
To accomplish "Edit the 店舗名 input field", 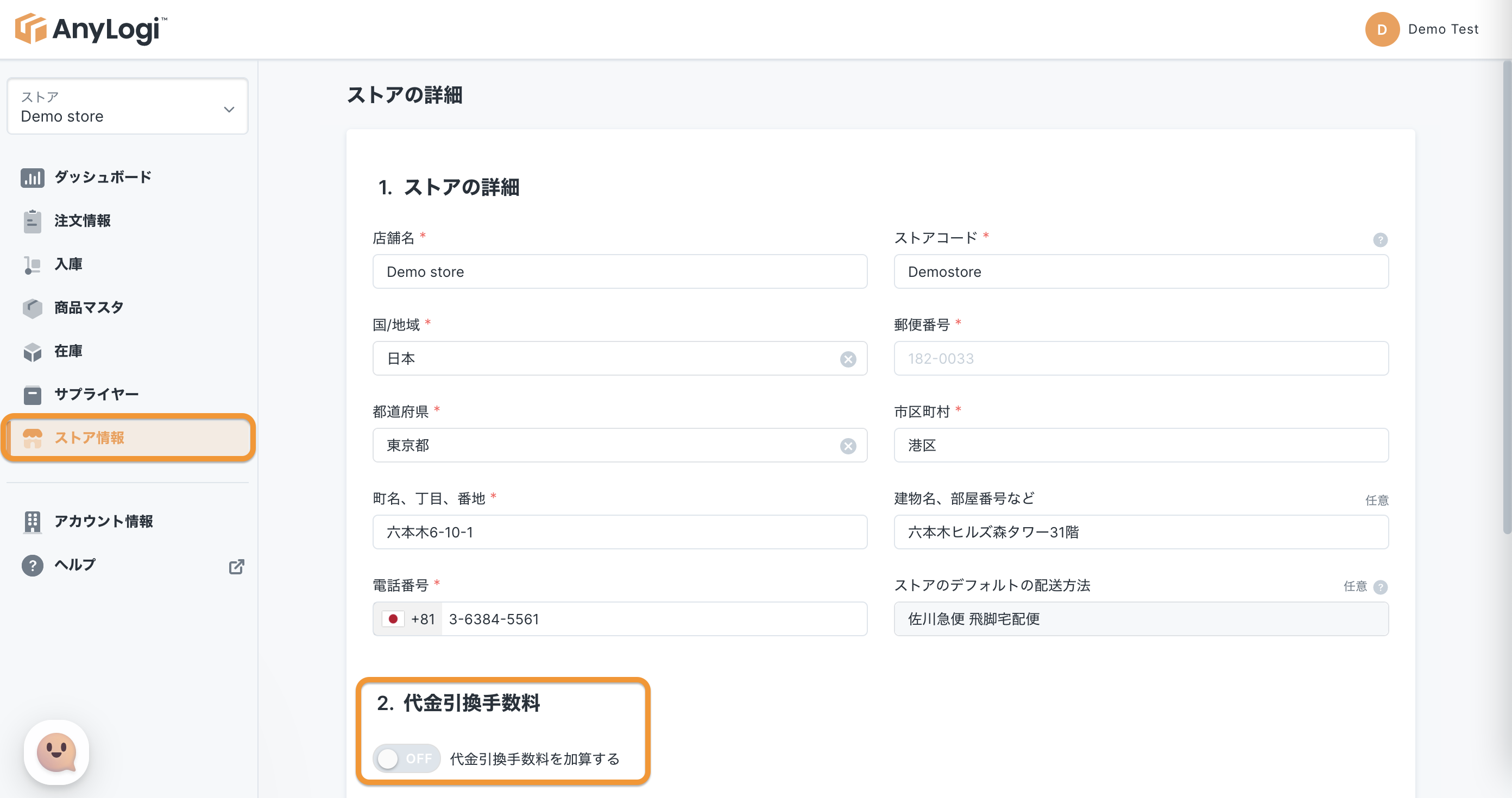I will click(x=619, y=271).
